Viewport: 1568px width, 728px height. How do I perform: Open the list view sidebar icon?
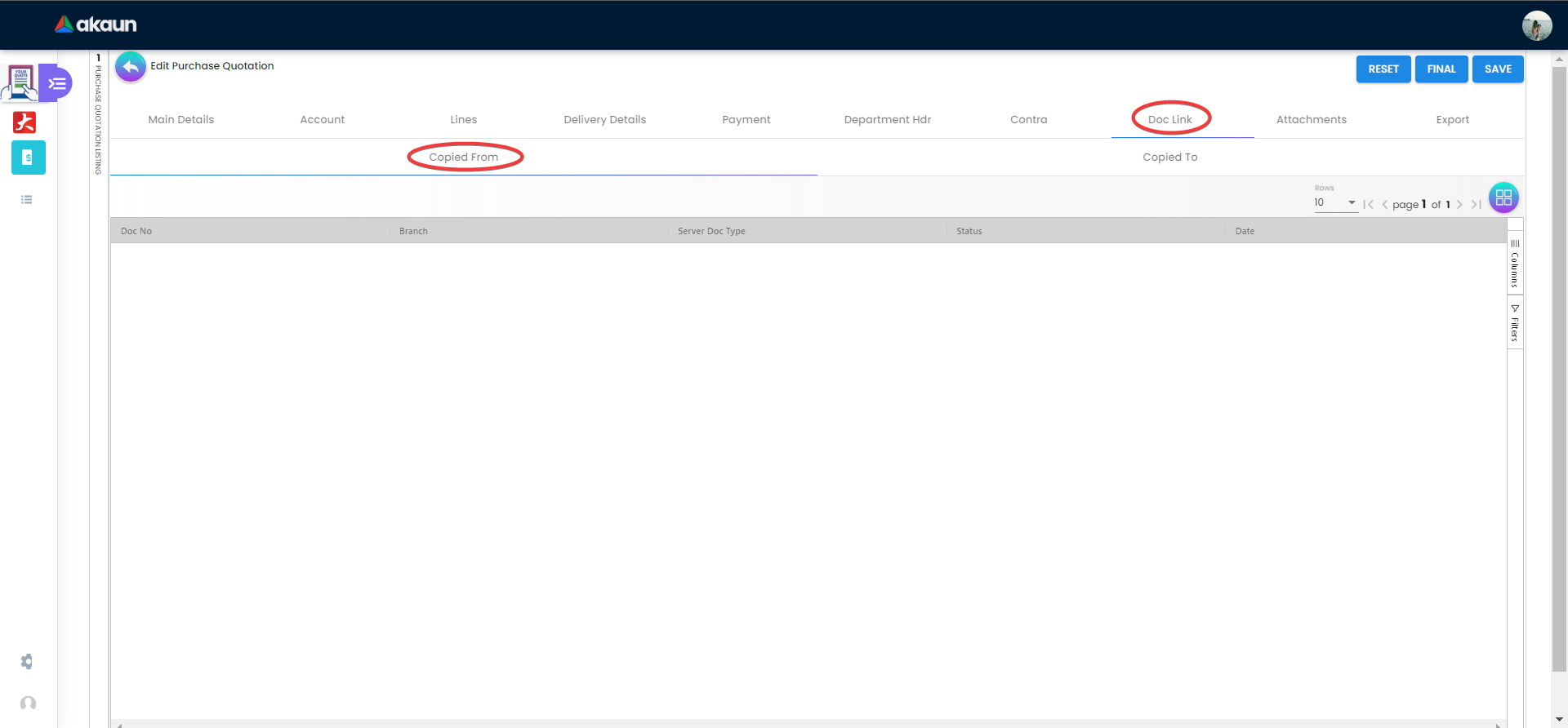[x=27, y=199]
